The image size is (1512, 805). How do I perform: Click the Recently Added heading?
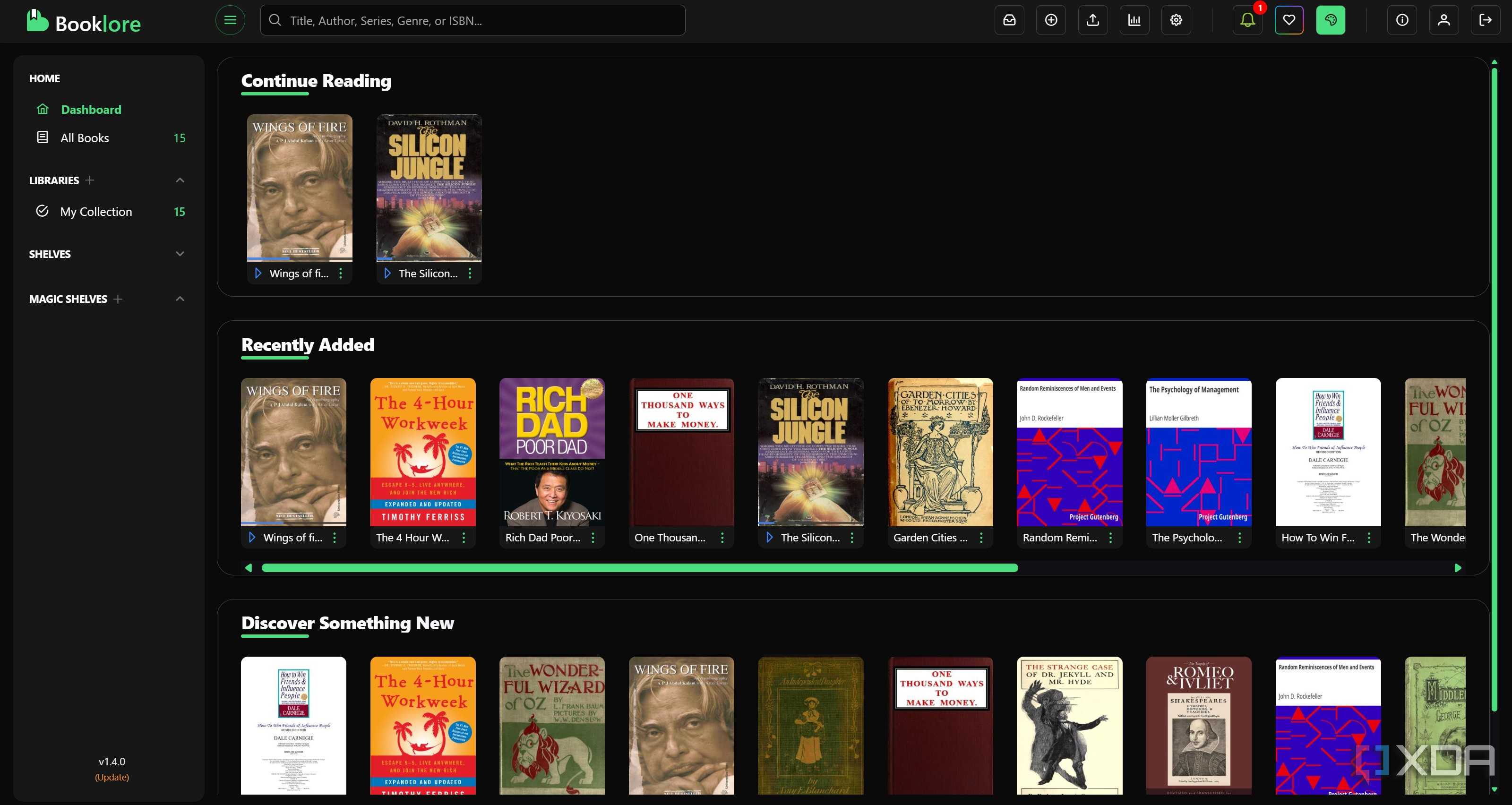click(308, 344)
